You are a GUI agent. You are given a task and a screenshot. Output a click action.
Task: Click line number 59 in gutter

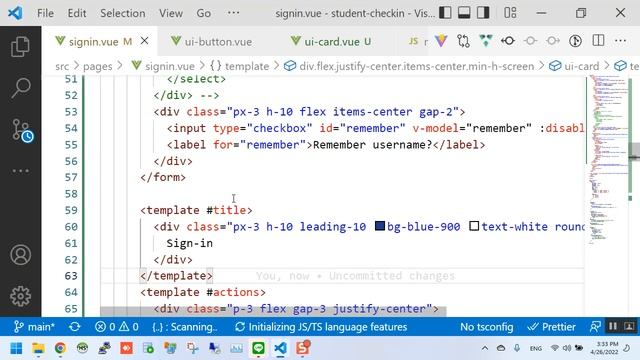click(x=71, y=210)
